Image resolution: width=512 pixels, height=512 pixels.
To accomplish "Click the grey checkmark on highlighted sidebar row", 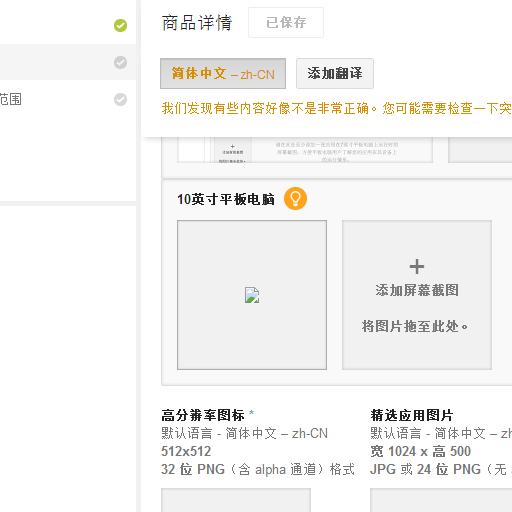I will pyautogui.click(x=120, y=62).
